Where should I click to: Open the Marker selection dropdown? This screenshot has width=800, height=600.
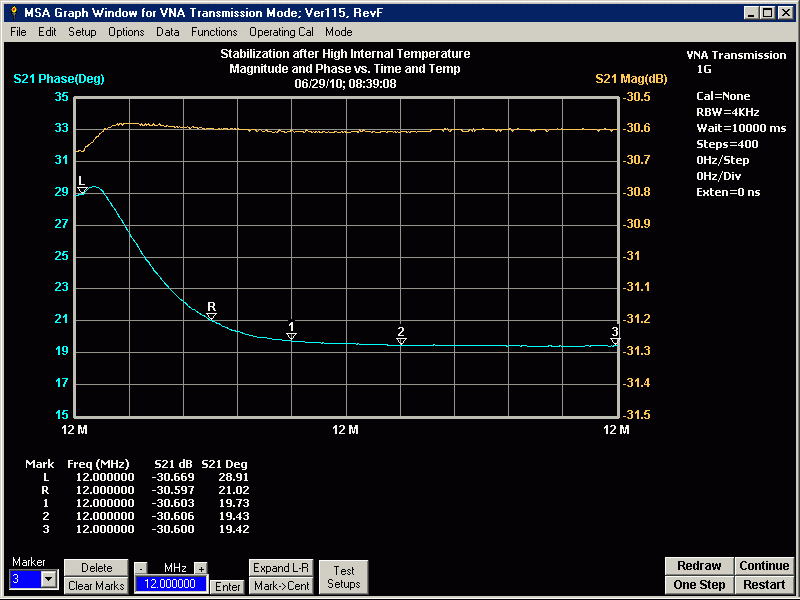49,579
